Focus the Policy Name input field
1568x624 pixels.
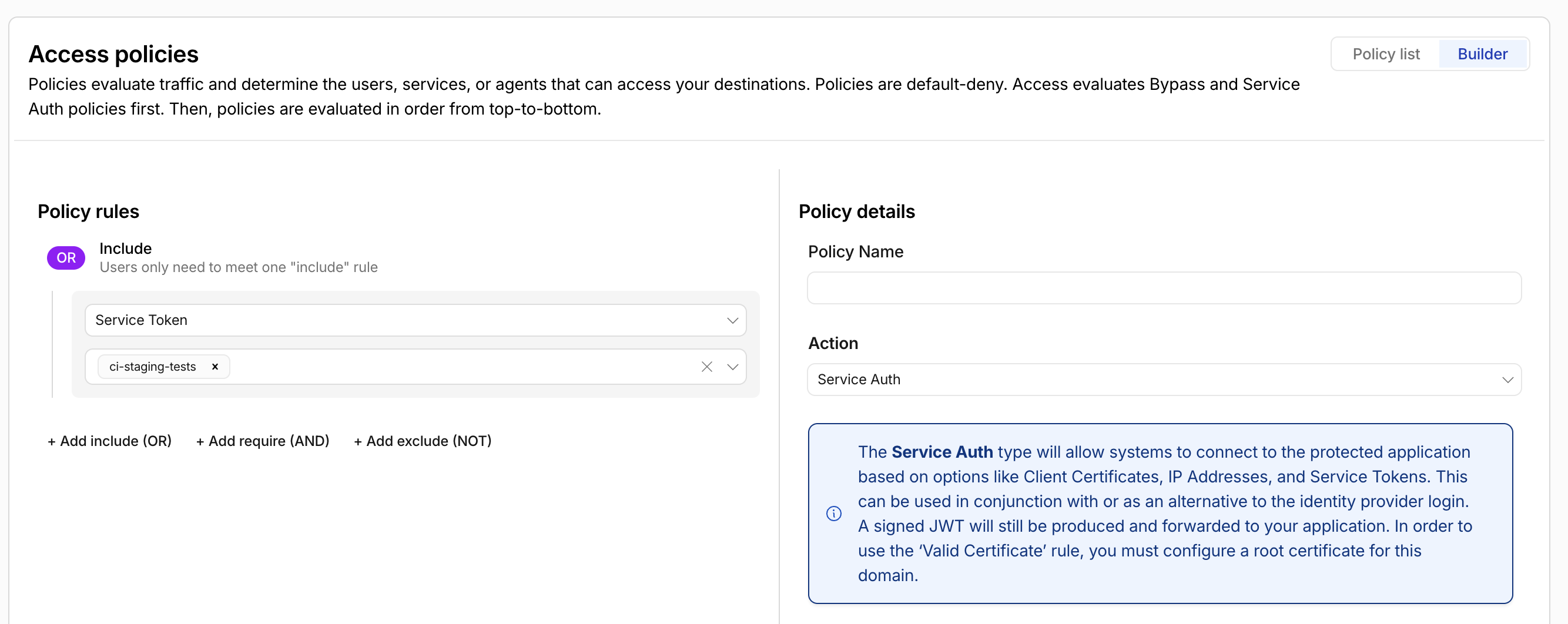tap(1163, 288)
